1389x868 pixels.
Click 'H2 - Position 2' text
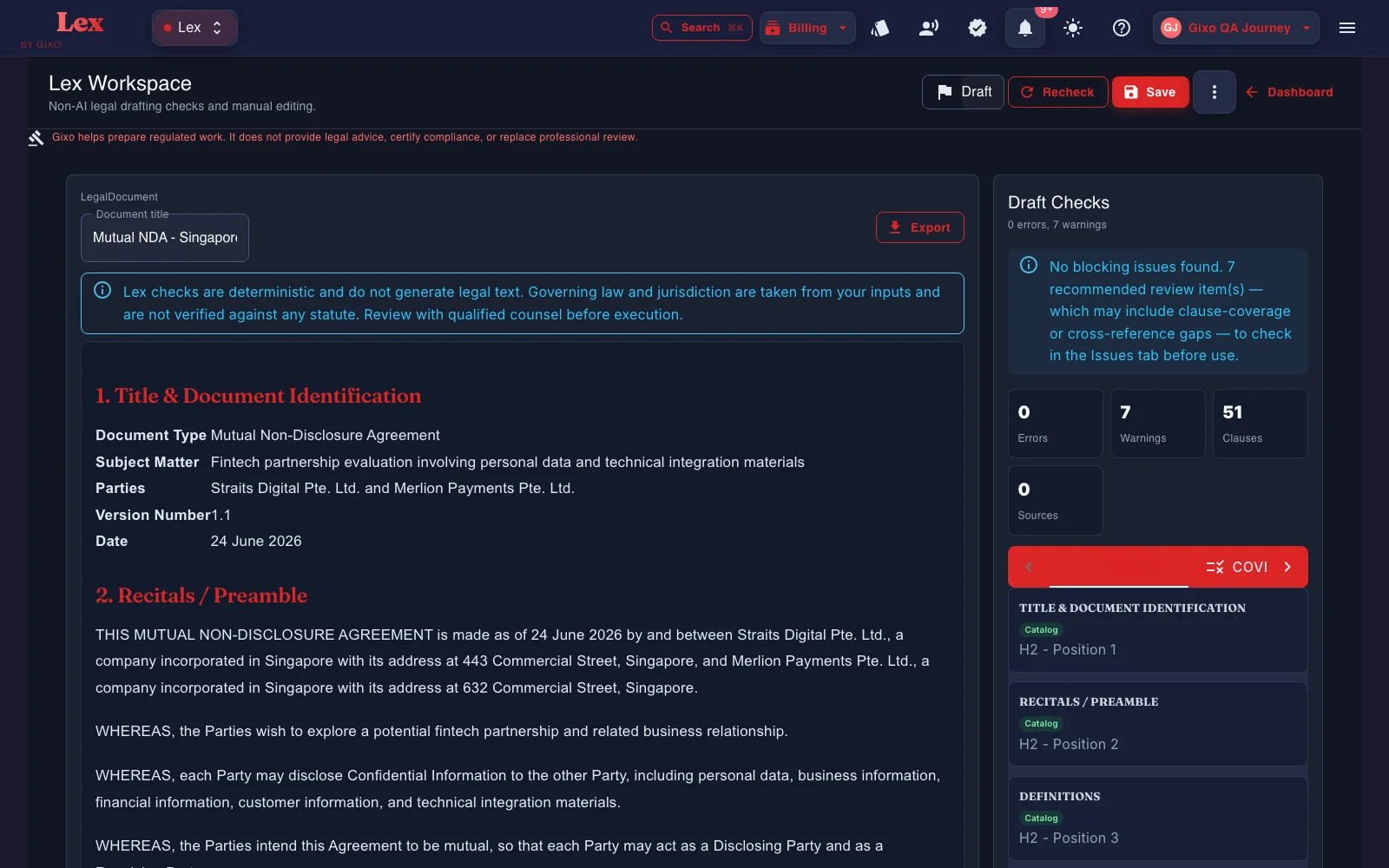(1069, 744)
